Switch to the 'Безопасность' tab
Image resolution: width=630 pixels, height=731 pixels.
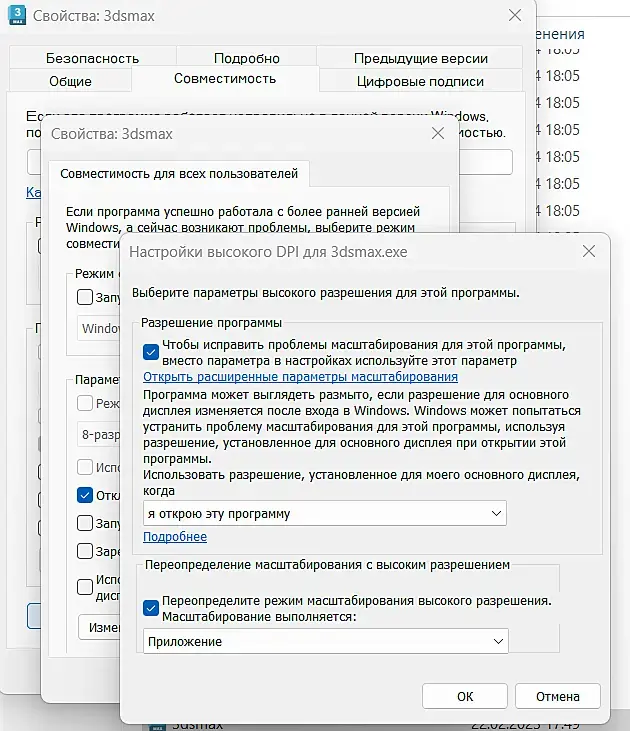(x=91, y=58)
